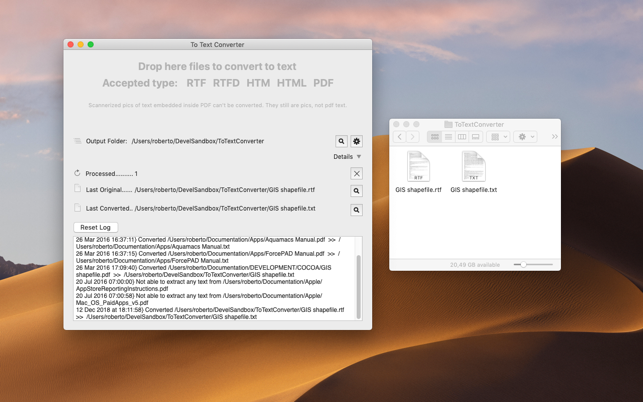Click the Output Folder path text
The width and height of the screenshot is (643, 402).
(x=198, y=141)
